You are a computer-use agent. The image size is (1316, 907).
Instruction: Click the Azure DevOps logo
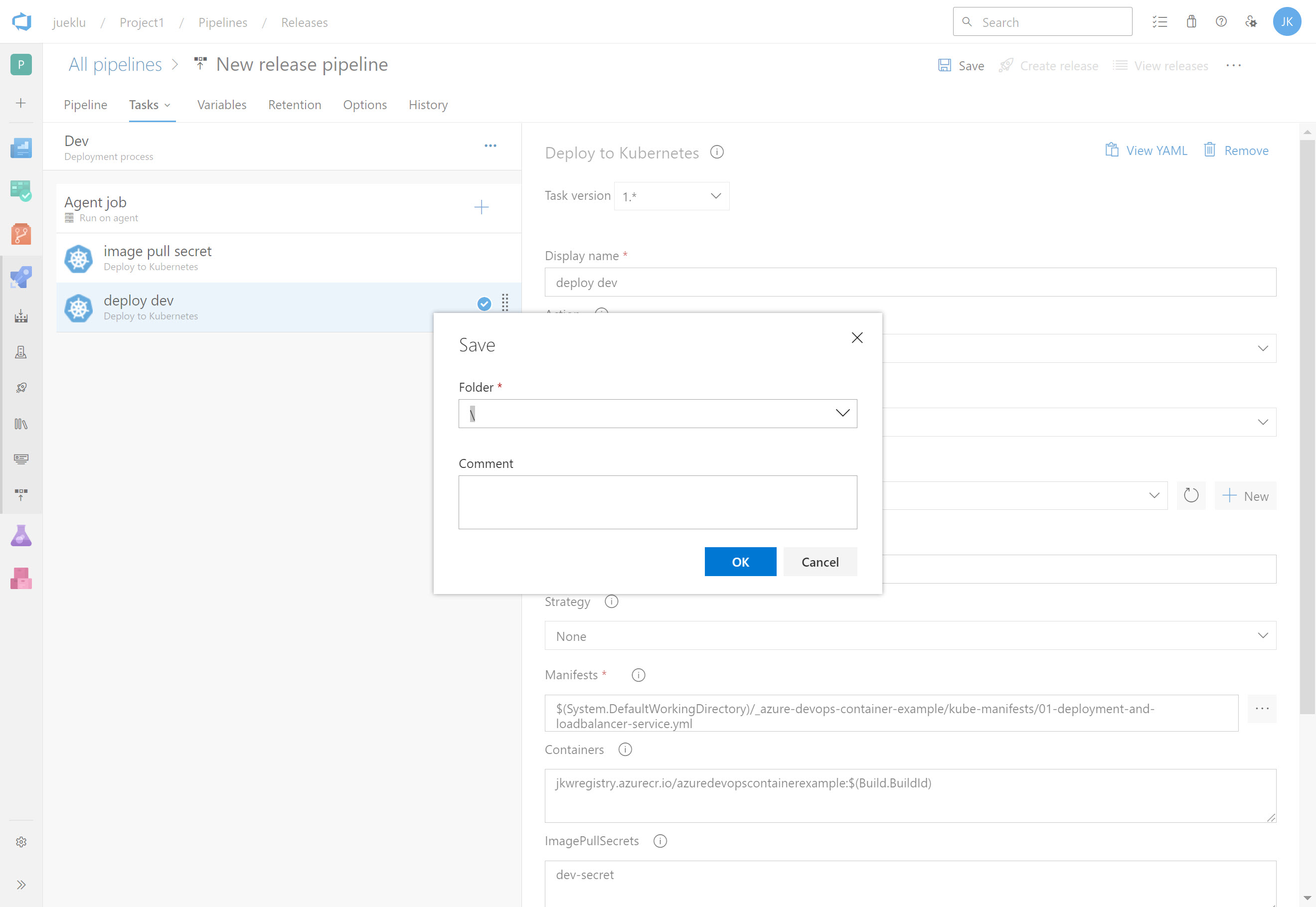click(21, 21)
